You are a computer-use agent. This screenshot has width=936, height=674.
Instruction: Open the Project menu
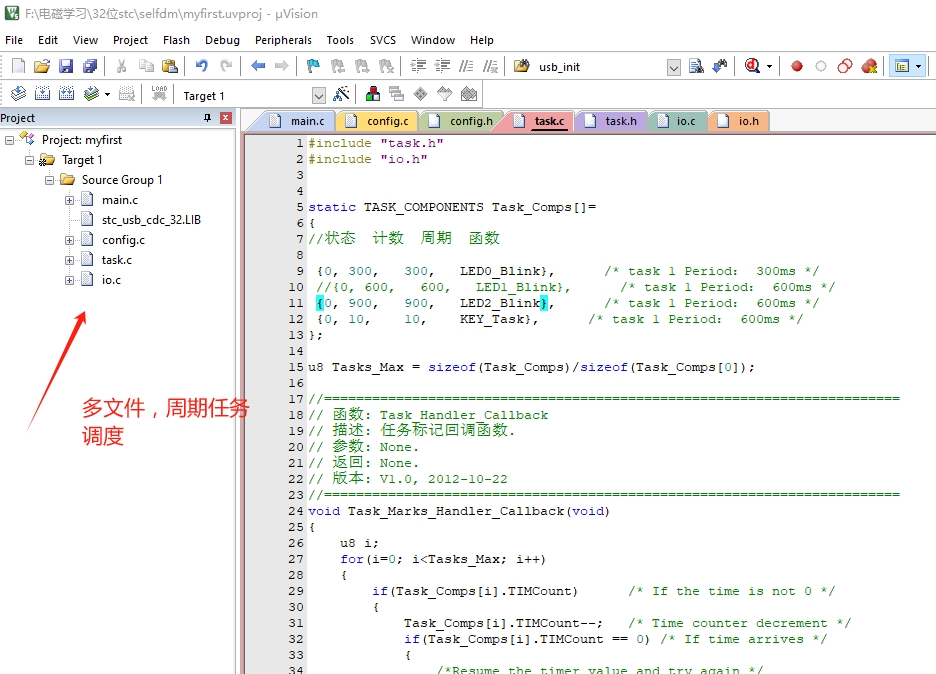[130, 40]
